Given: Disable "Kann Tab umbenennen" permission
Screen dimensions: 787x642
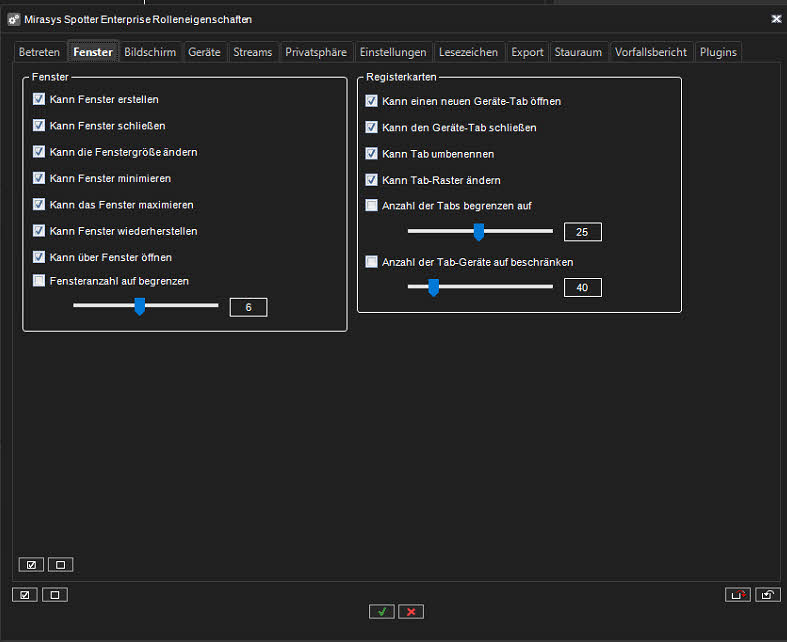Looking at the screenshot, I should [x=372, y=153].
